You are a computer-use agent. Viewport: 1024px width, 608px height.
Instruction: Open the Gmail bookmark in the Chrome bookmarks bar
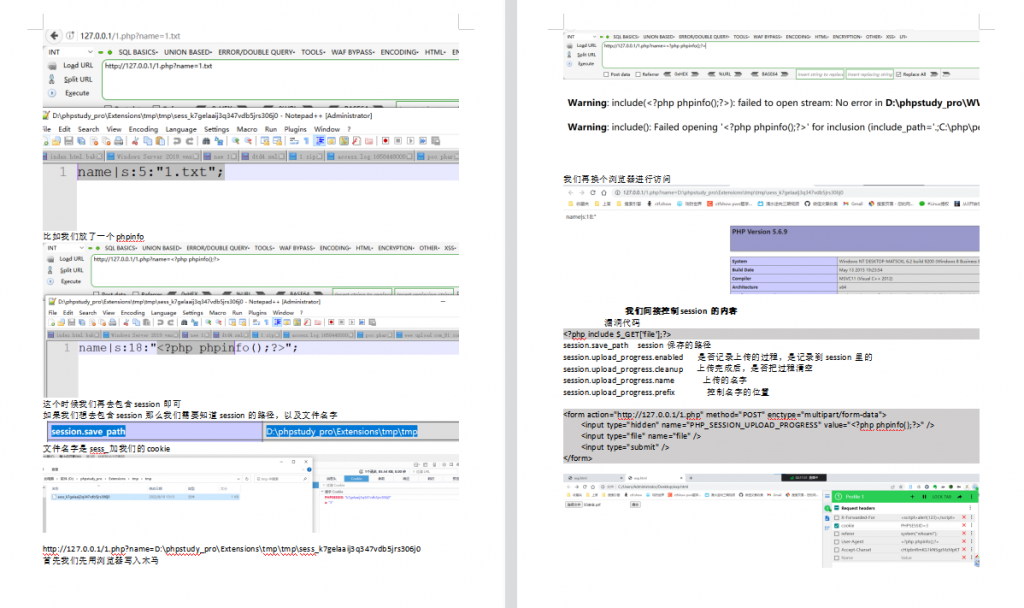(x=852, y=204)
